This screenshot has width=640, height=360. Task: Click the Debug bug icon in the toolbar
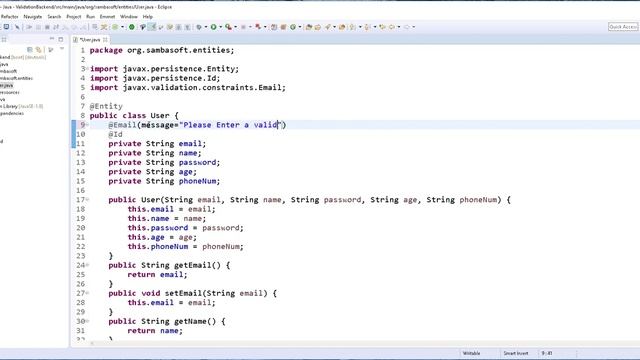click(x=199, y=27)
